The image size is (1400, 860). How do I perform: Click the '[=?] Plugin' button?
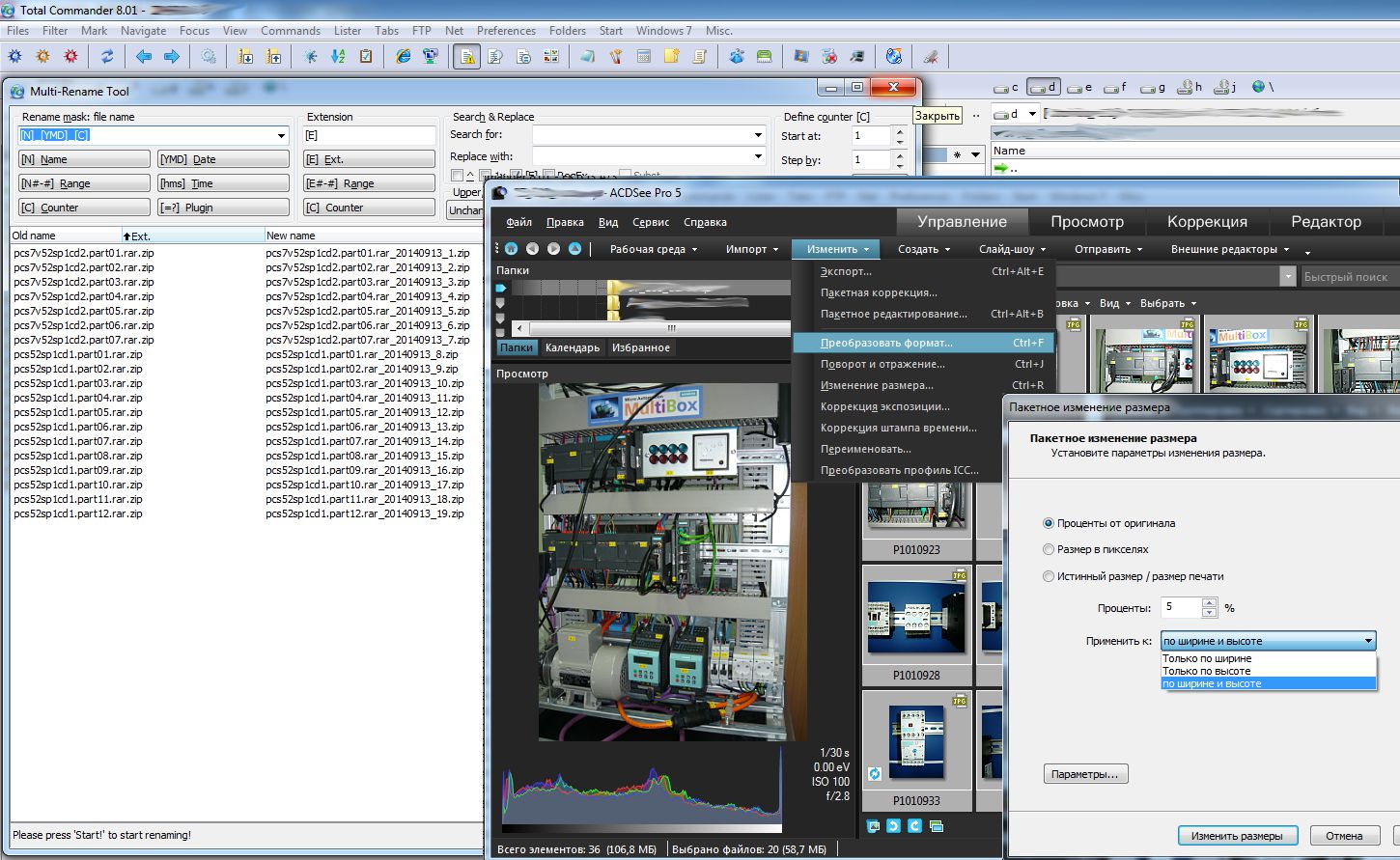click(223, 208)
